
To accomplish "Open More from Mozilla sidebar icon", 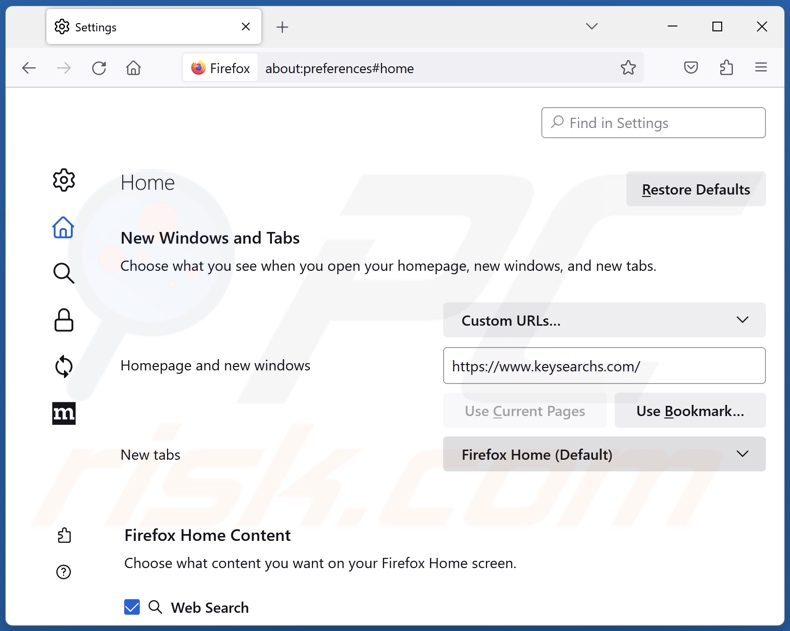I will (63, 413).
